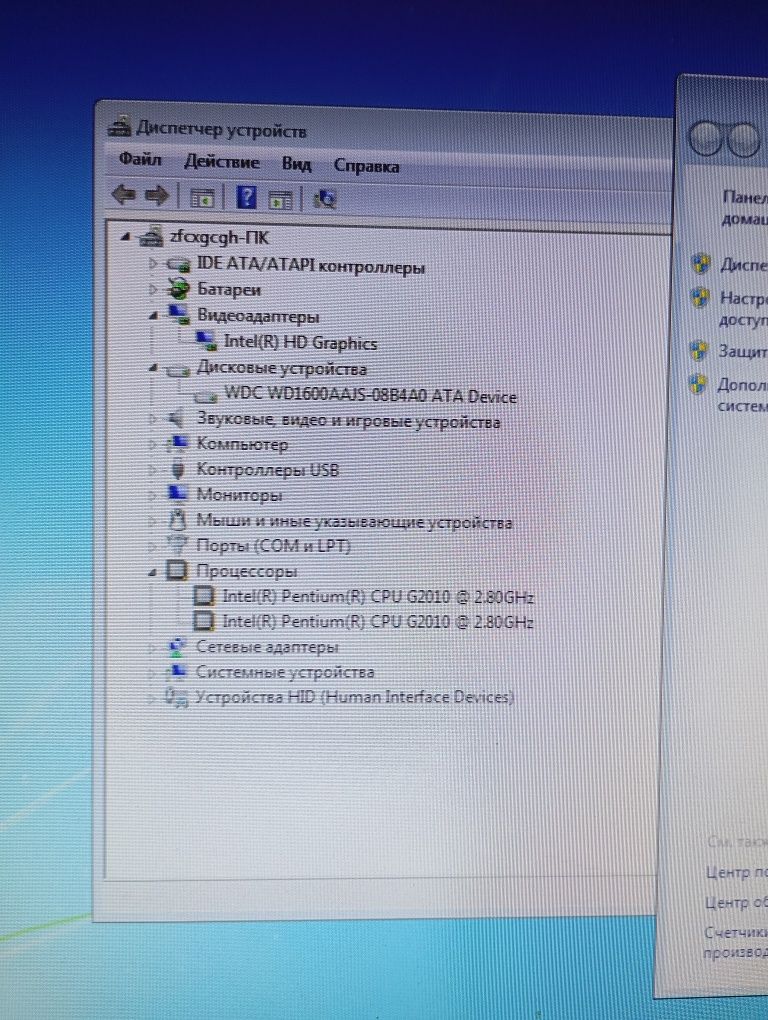This screenshot has width=768, height=1020.
Task: Select the Контроллеры USB plug icon
Action: 177,470
